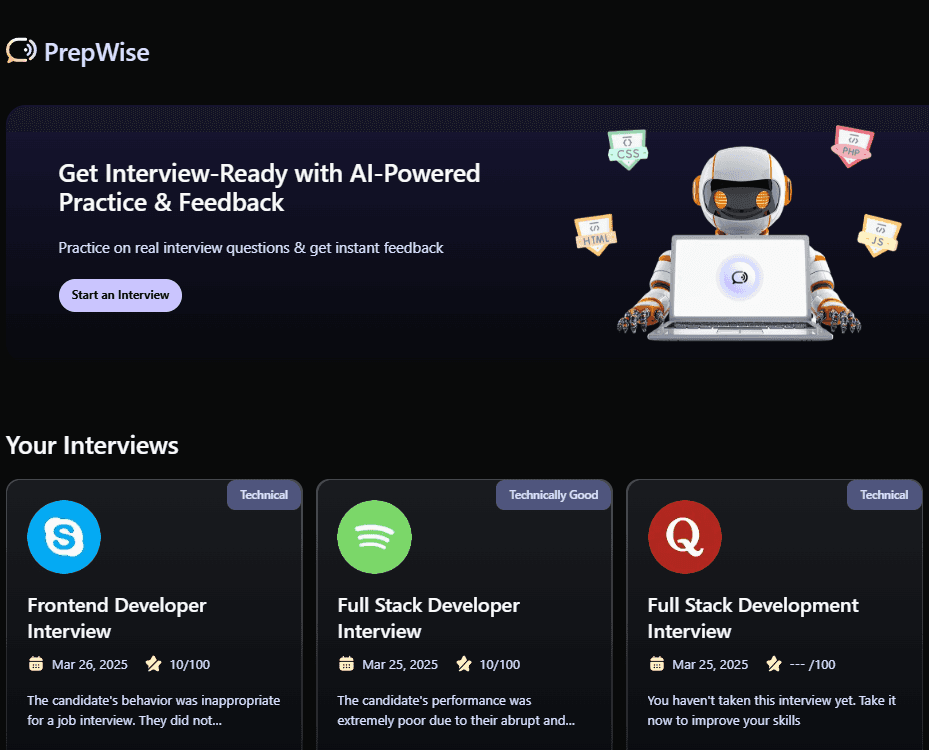This screenshot has height=750, width=929.
Task: Select the red Q icon on Full Stack Development card
Action: [684, 537]
